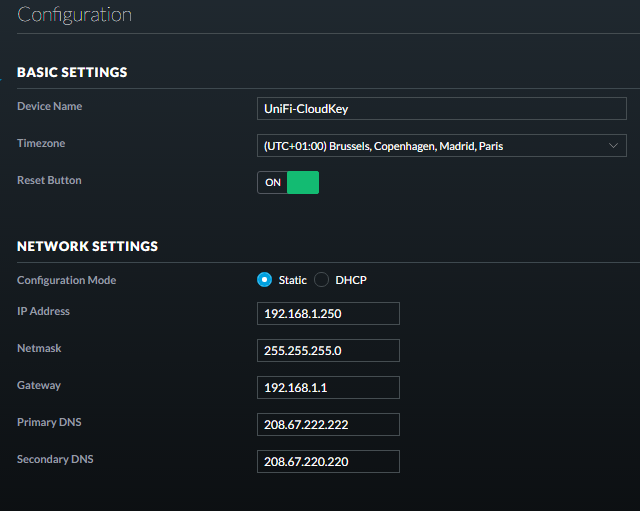Toggle the Reset Button switch off
Screen dimensions: 640x511
coord(288,182)
